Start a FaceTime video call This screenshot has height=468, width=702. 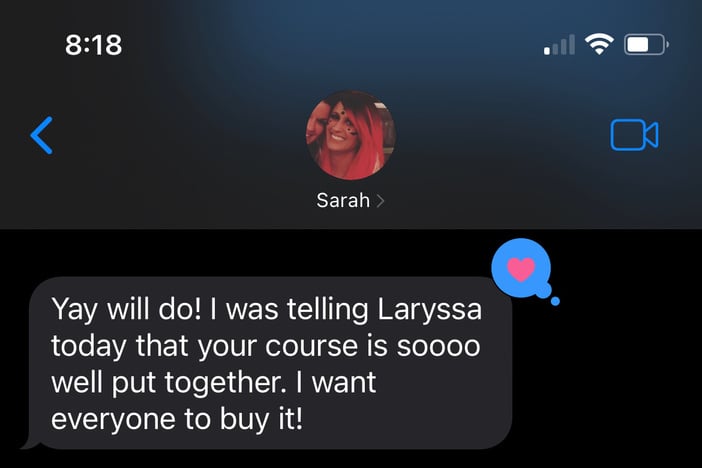pos(634,135)
